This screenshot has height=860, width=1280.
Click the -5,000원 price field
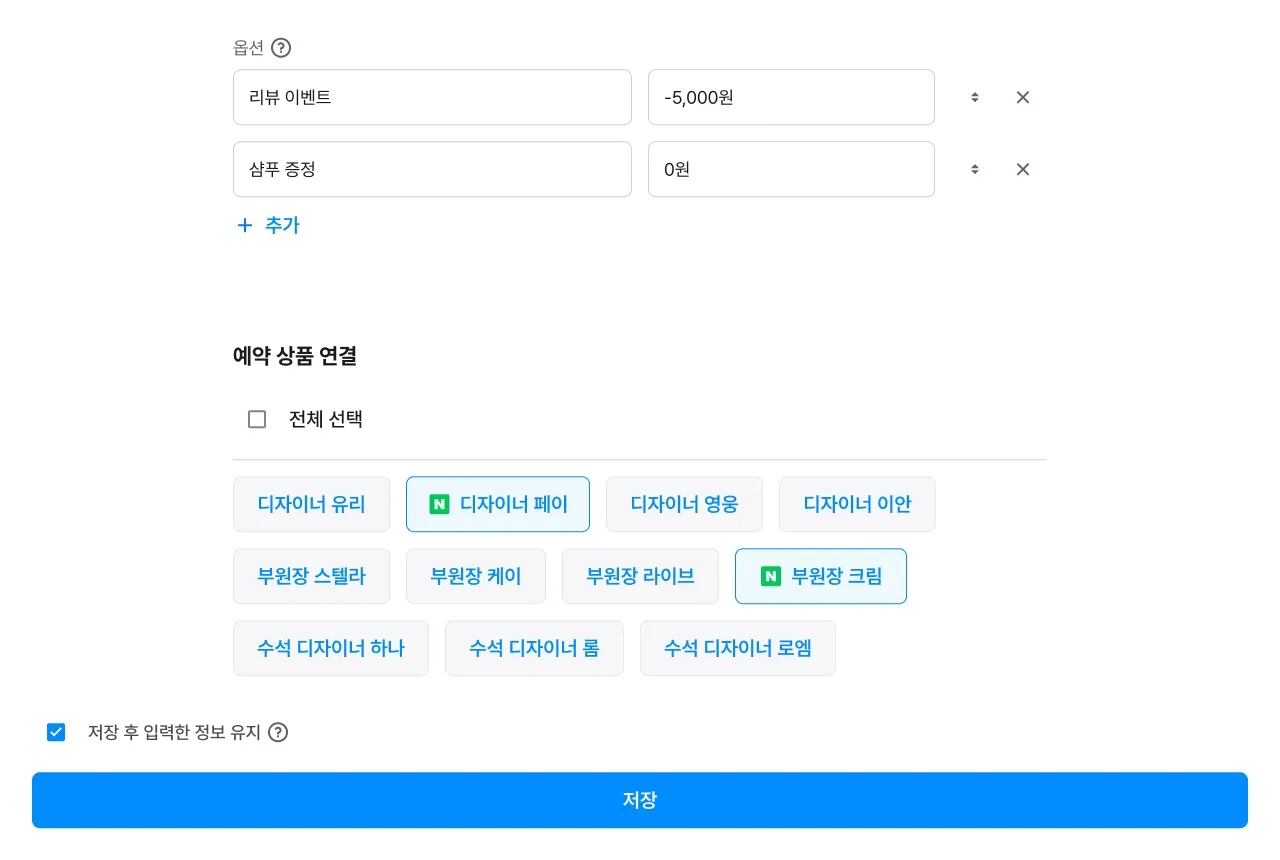pyautogui.click(x=790, y=97)
